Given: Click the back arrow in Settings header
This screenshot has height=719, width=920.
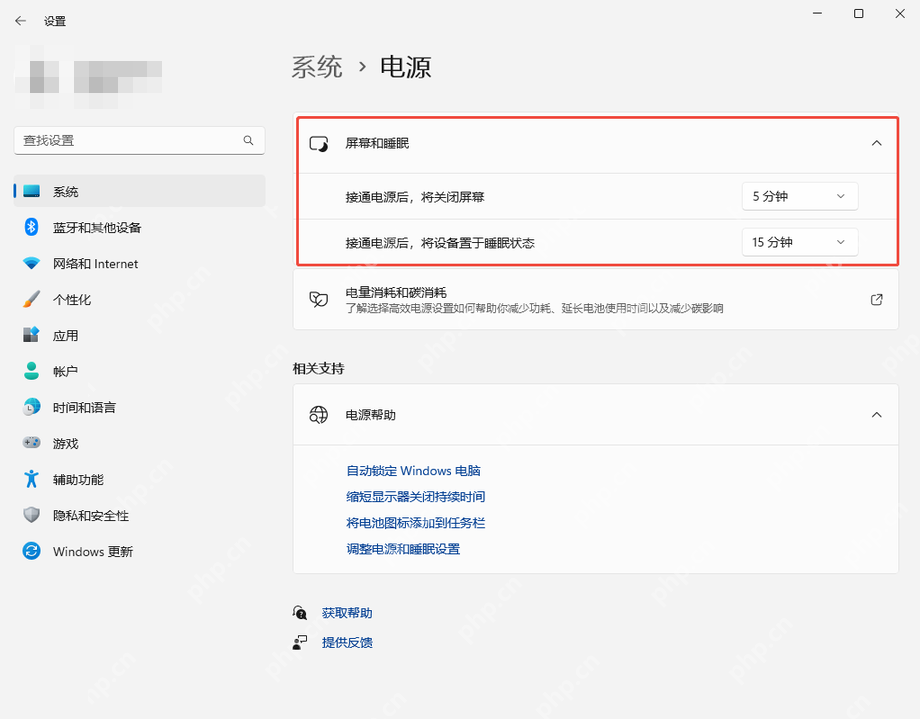Looking at the screenshot, I should pyautogui.click(x=21, y=21).
